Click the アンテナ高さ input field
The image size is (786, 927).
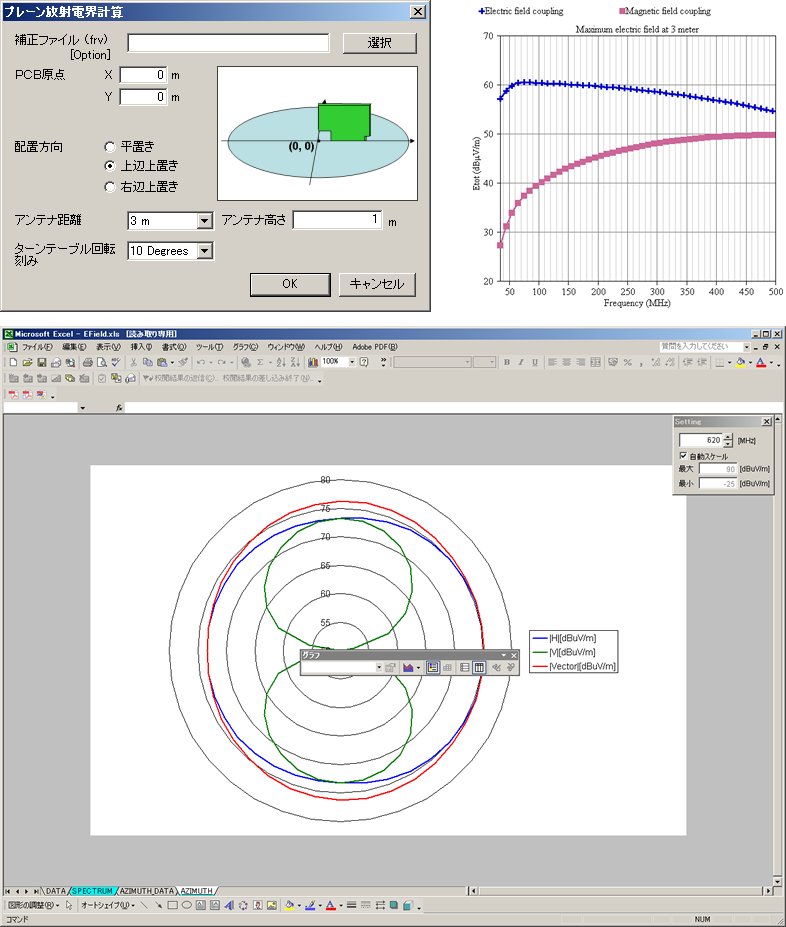[337, 220]
